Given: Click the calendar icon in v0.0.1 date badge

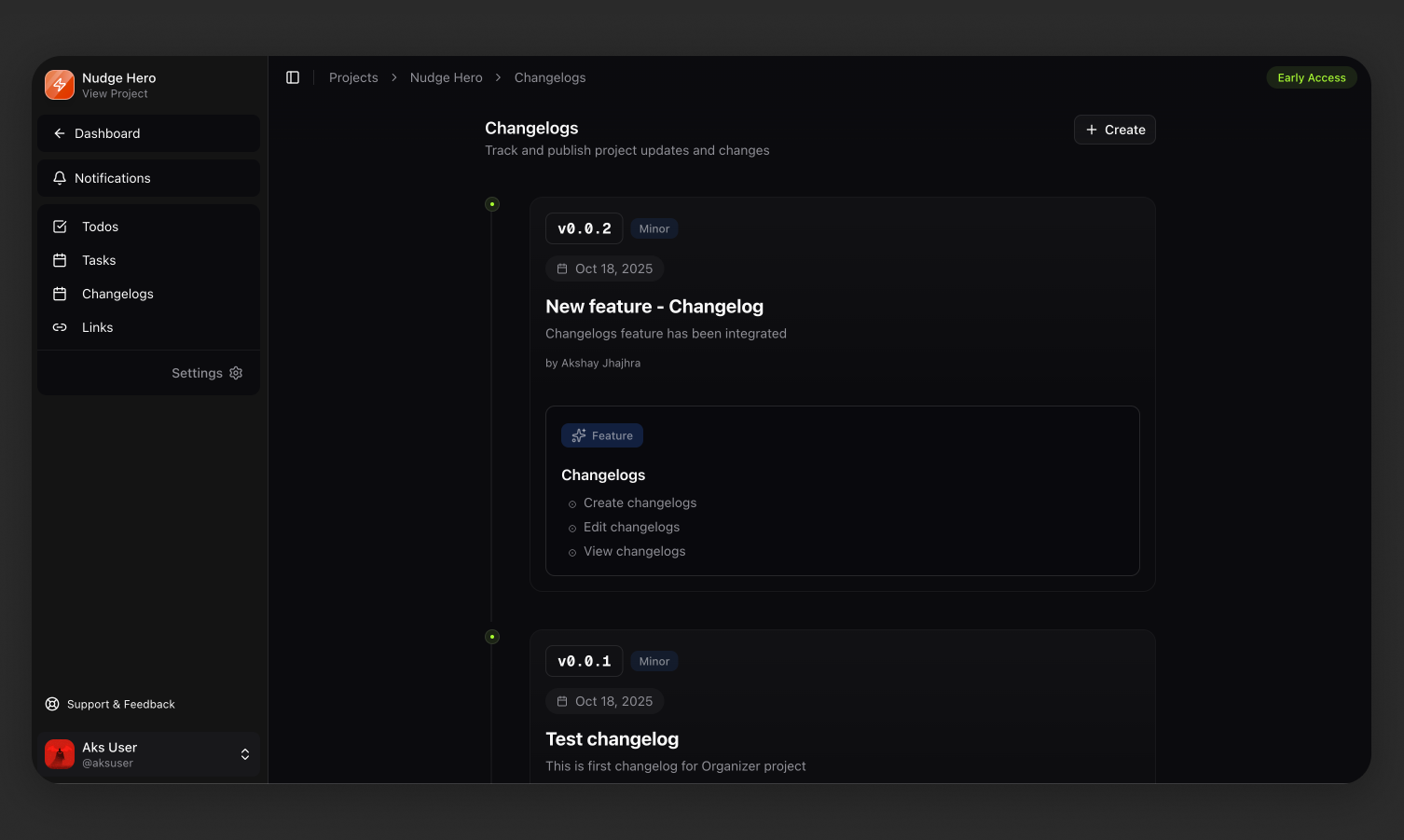Looking at the screenshot, I should (562, 701).
